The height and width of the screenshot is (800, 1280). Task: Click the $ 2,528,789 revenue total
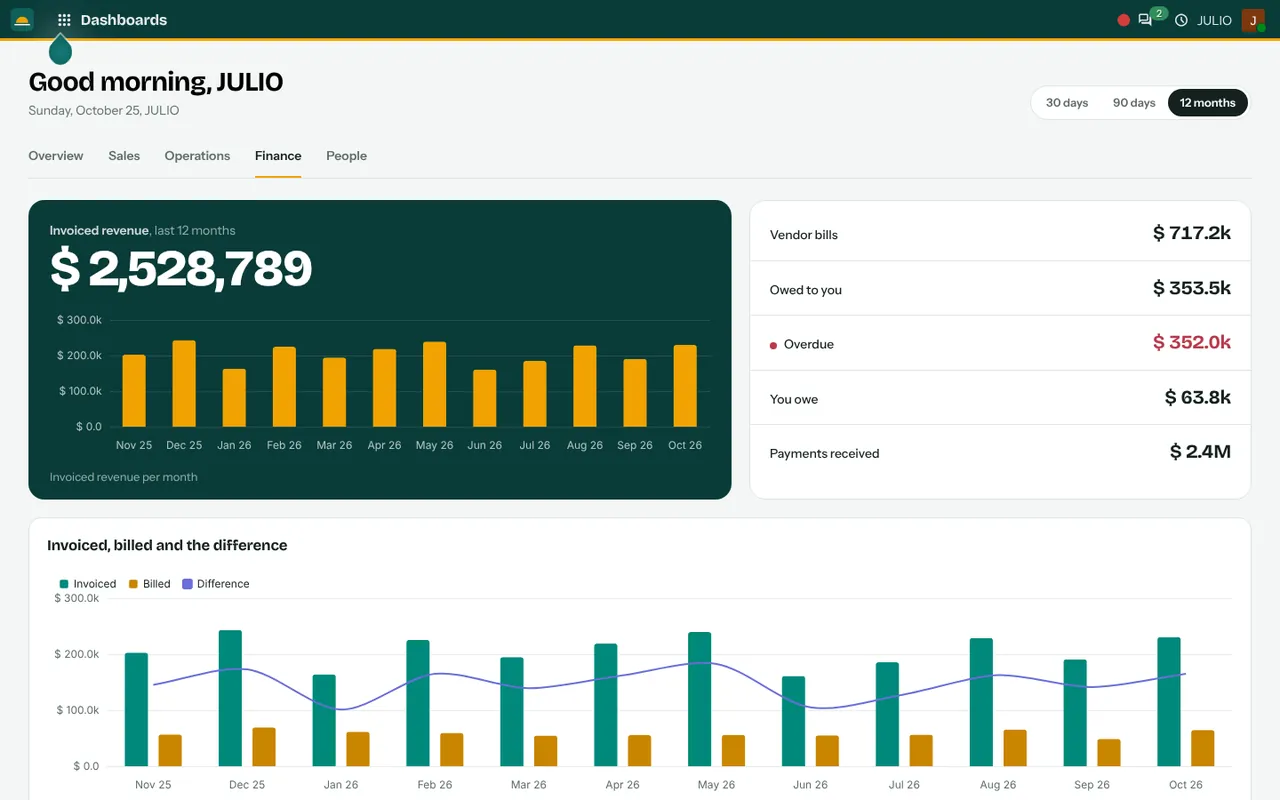pos(181,269)
